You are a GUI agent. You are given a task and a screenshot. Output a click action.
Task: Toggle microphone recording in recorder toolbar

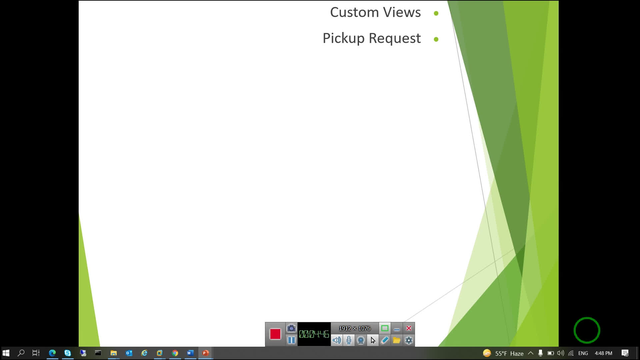tap(349, 340)
